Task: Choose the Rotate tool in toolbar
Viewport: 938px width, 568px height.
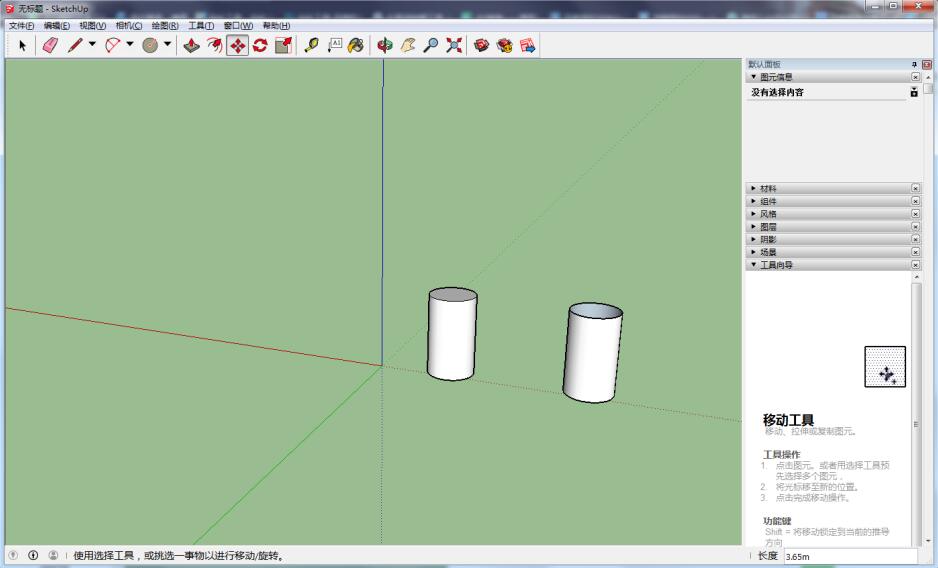Action: pyautogui.click(x=260, y=45)
